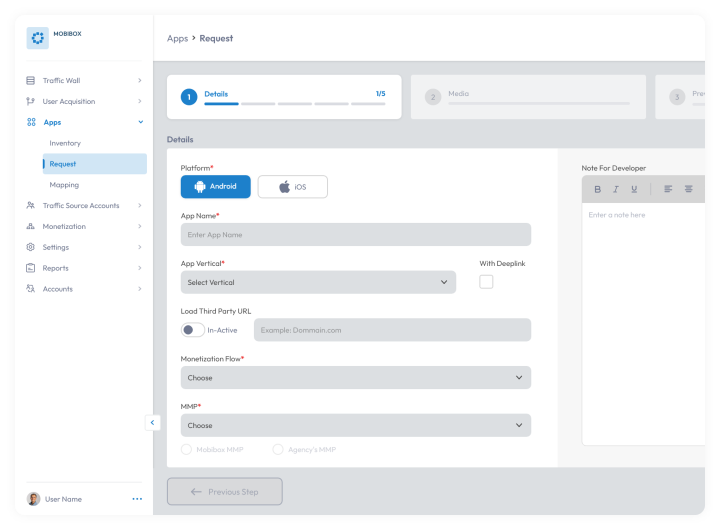Toggle underline formatting in note editor

tap(634, 189)
